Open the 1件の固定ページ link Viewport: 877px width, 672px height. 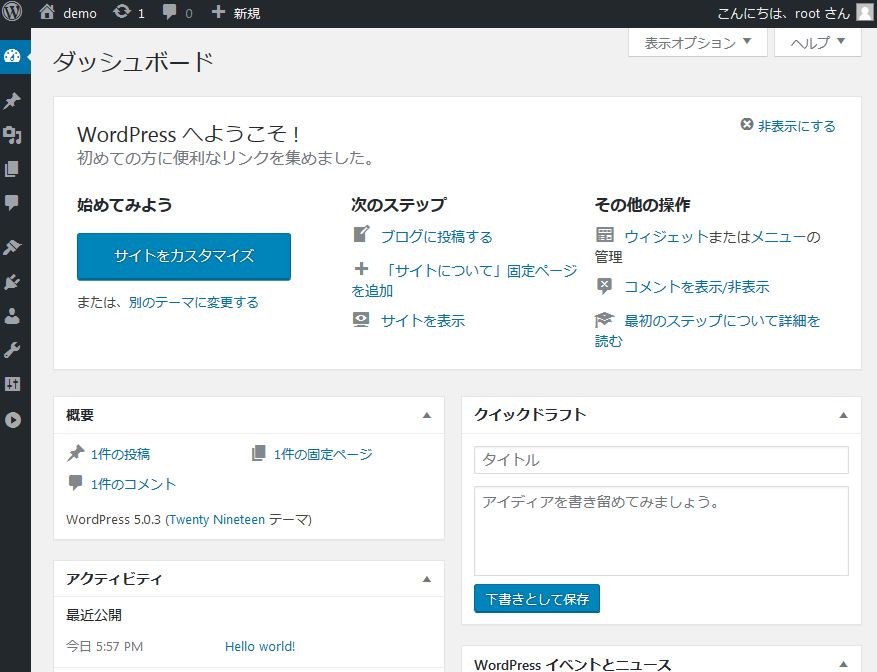323,454
